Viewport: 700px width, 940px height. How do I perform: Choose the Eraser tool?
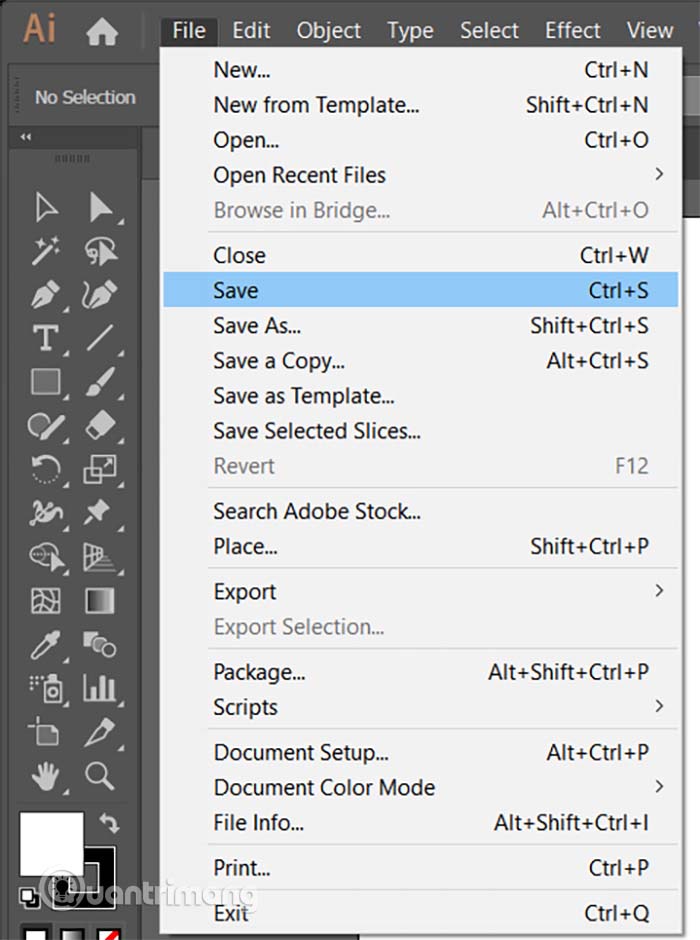click(101, 425)
